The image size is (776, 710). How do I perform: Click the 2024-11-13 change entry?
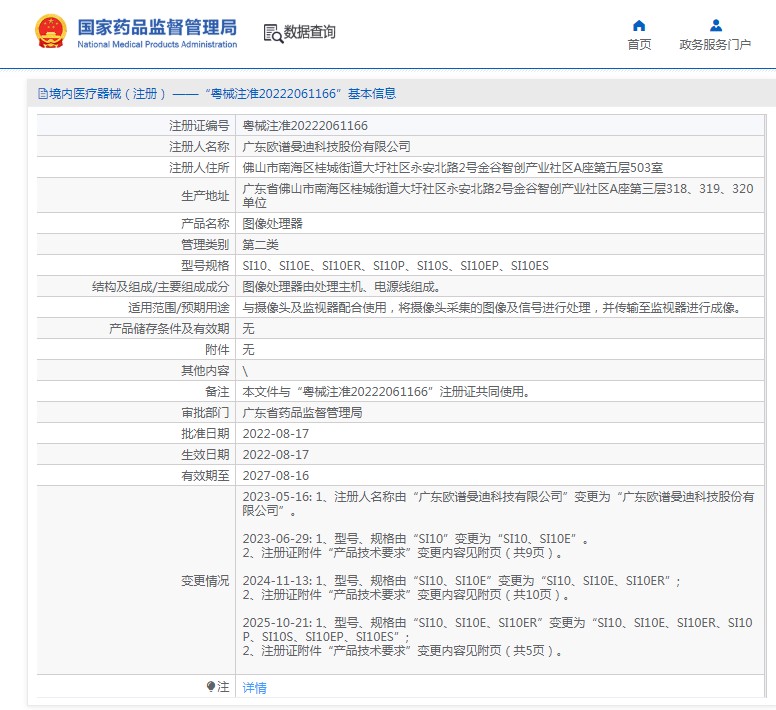point(461,587)
